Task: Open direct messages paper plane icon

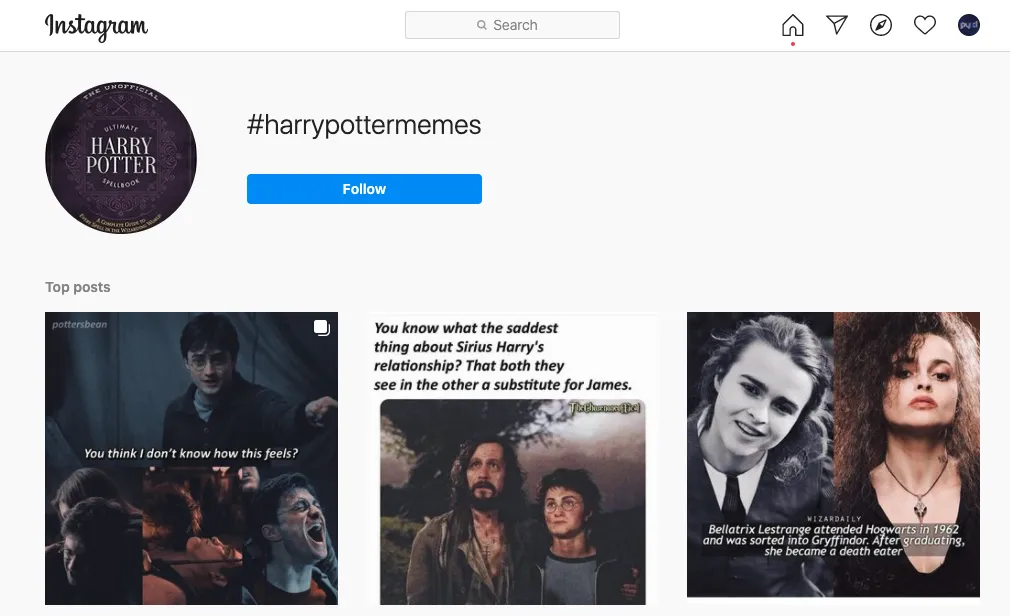Action: click(x=837, y=25)
